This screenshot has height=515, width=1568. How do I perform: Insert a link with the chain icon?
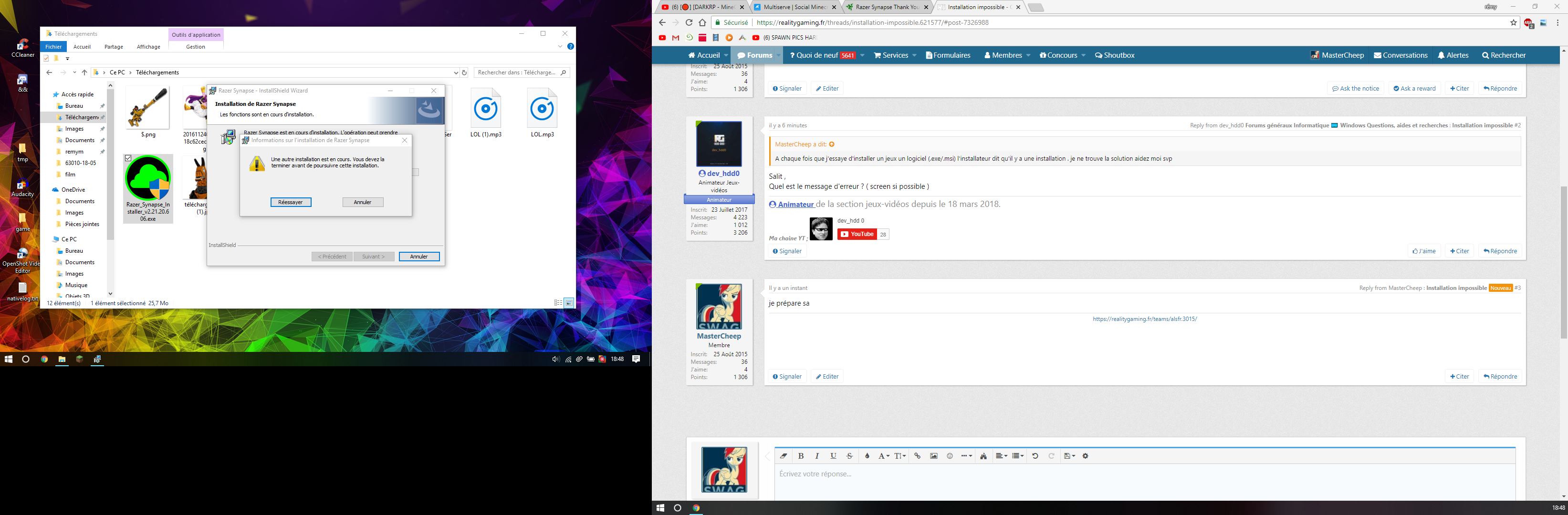pos(917,456)
